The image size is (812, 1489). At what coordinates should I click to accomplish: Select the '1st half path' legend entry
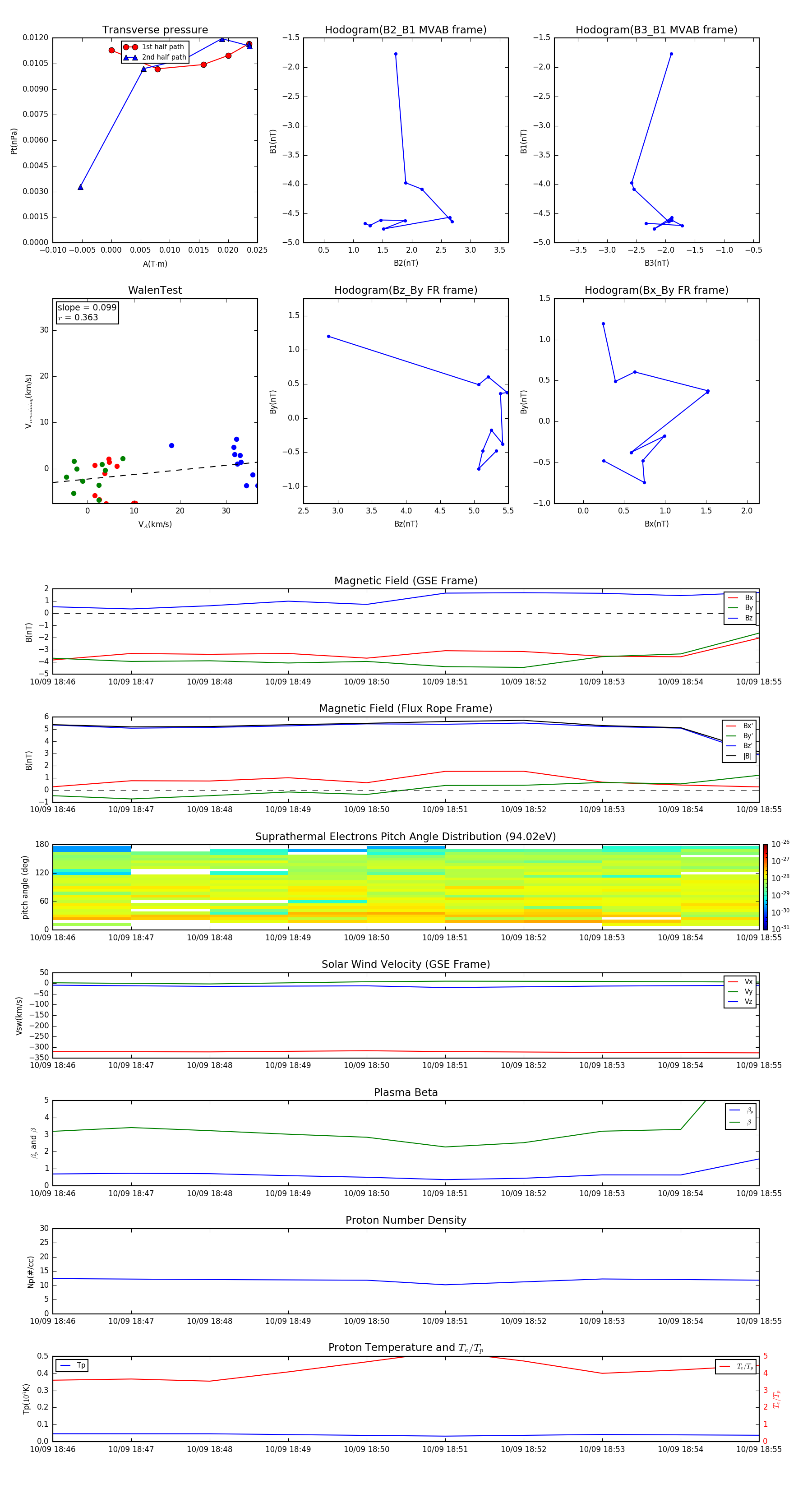coord(154,47)
